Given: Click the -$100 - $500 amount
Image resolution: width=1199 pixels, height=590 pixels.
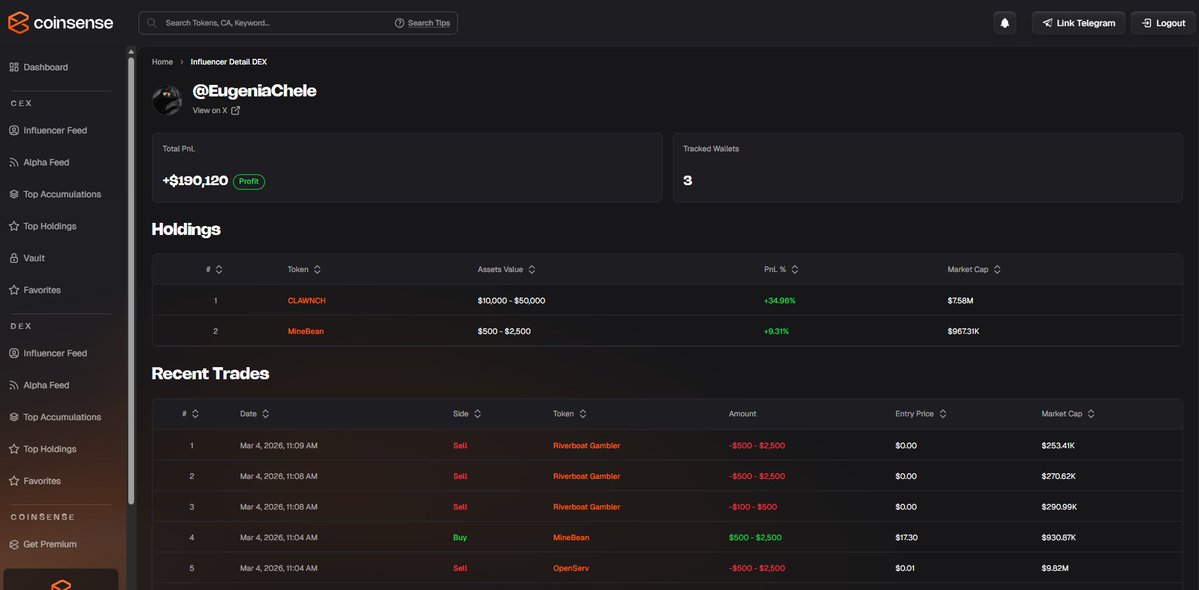Looking at the screenshot, I should click(x=753, y=507).
